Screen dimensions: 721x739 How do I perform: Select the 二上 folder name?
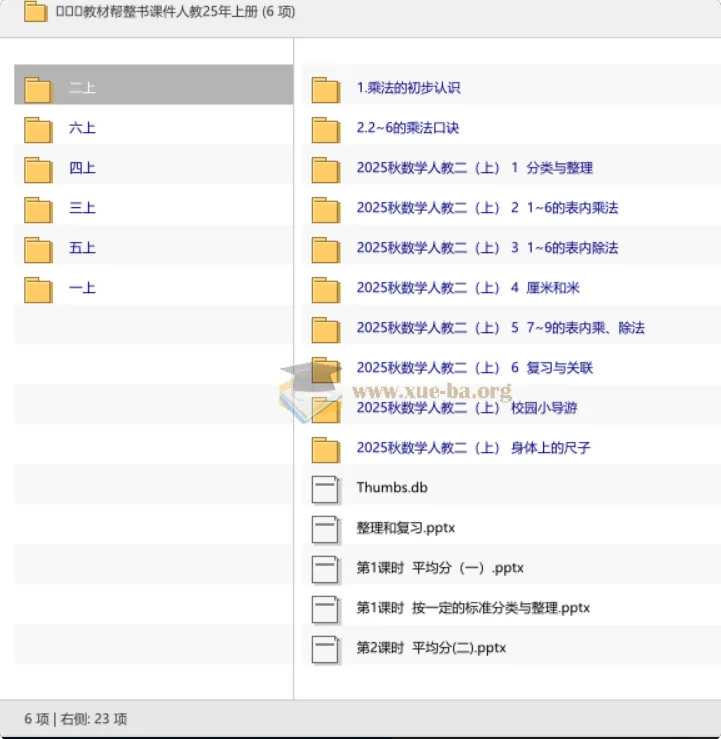[x=82, y=88]
